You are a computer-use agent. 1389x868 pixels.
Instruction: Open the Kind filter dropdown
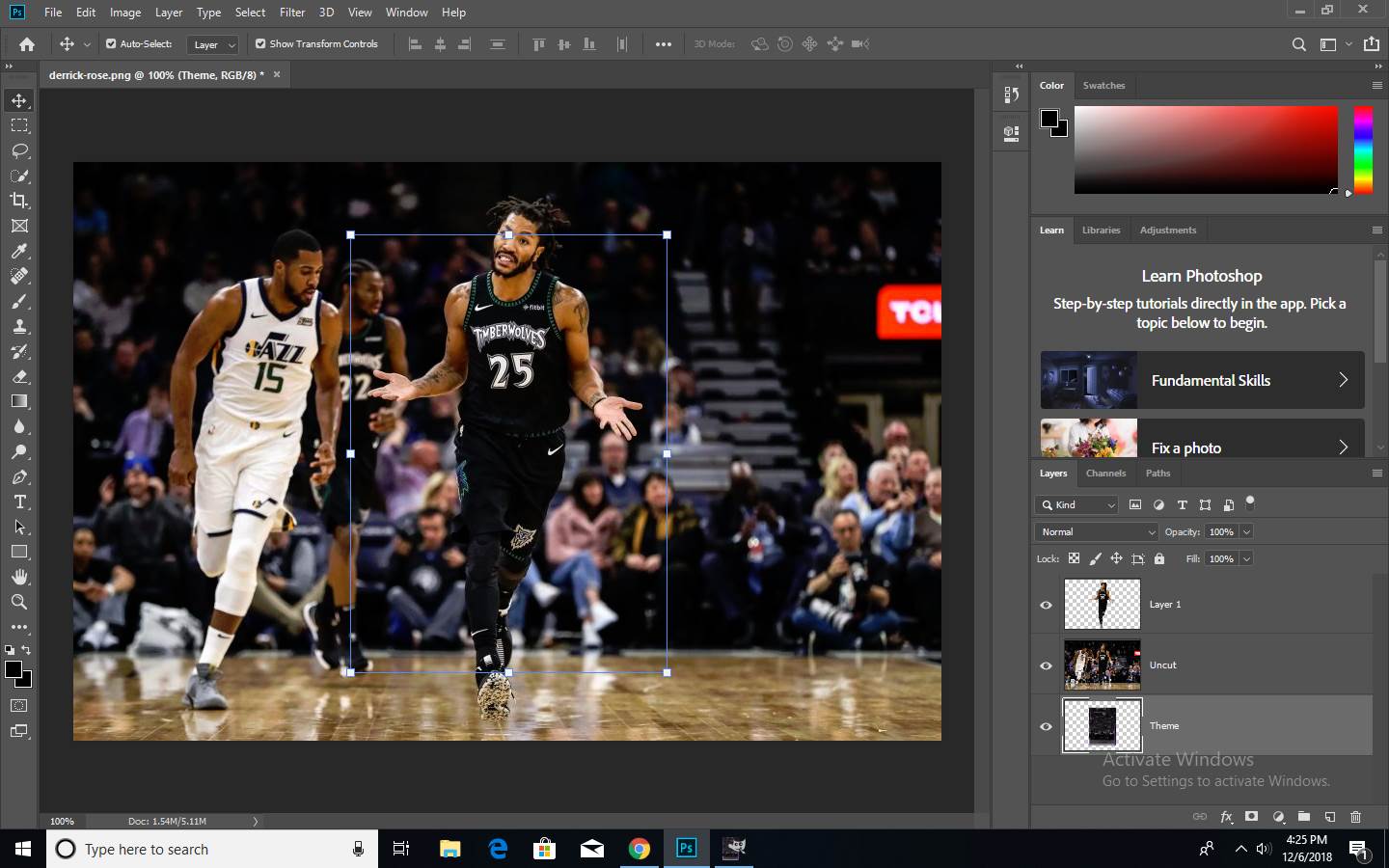[1076, 504]
